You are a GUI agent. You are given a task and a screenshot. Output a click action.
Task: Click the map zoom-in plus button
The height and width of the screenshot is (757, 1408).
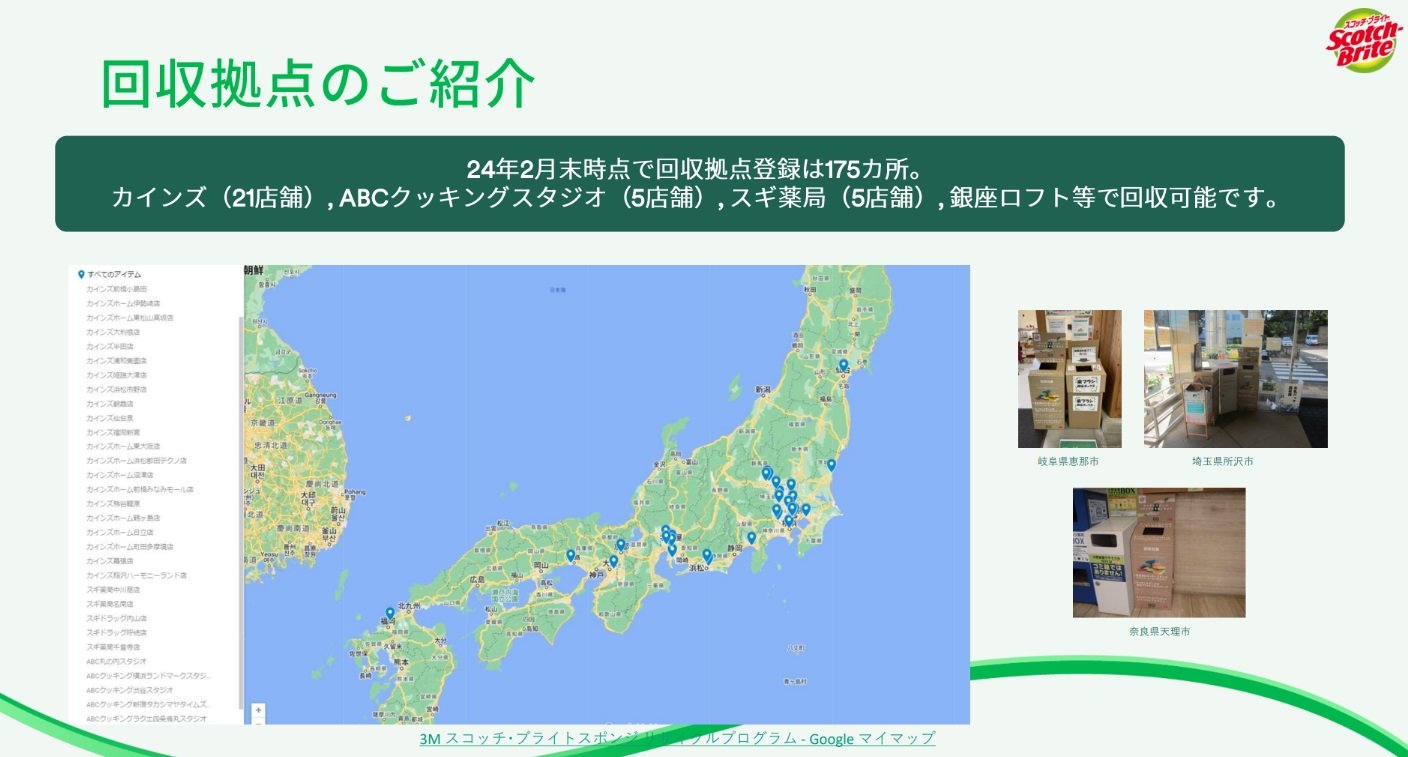pyautogui.click(x=259, y=710)
